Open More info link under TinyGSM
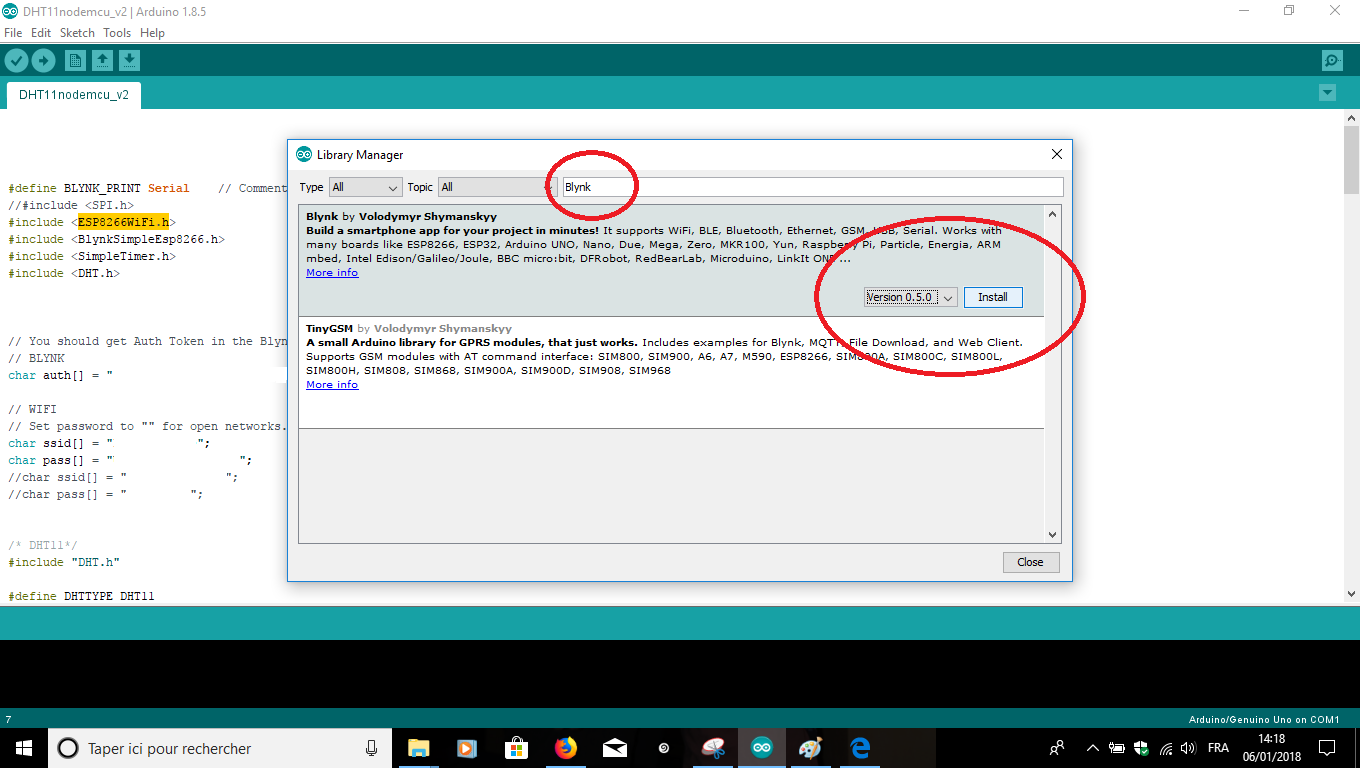This screenshot has height=768, width=1360. pos(332,384)
